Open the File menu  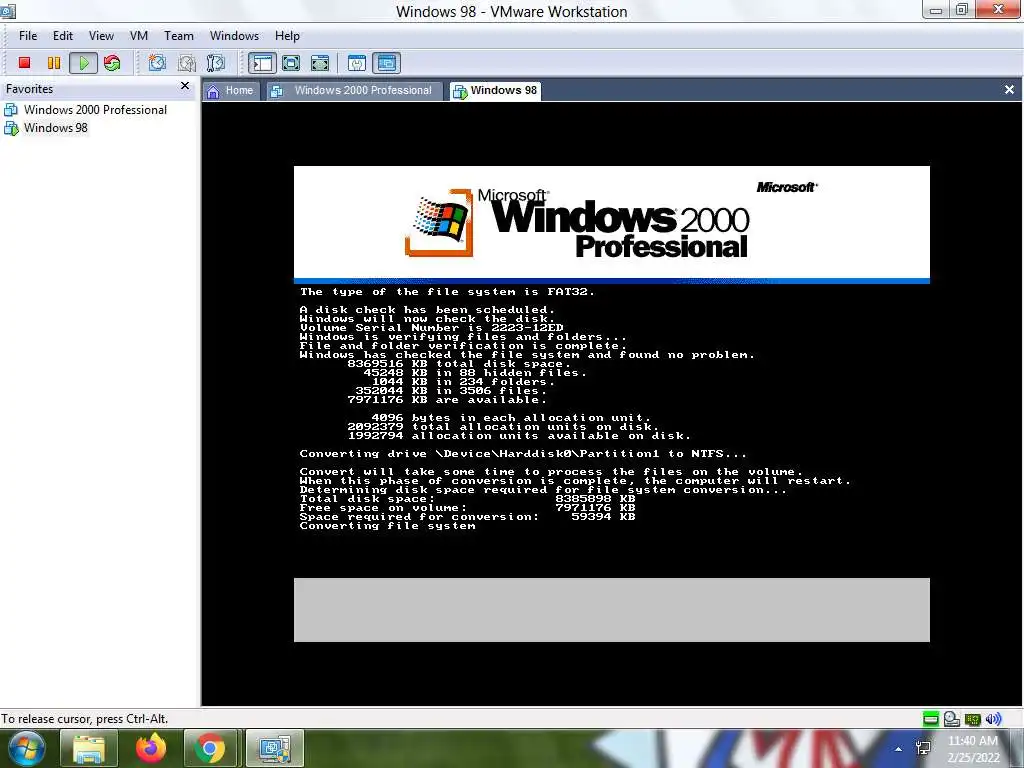point(27,36)
